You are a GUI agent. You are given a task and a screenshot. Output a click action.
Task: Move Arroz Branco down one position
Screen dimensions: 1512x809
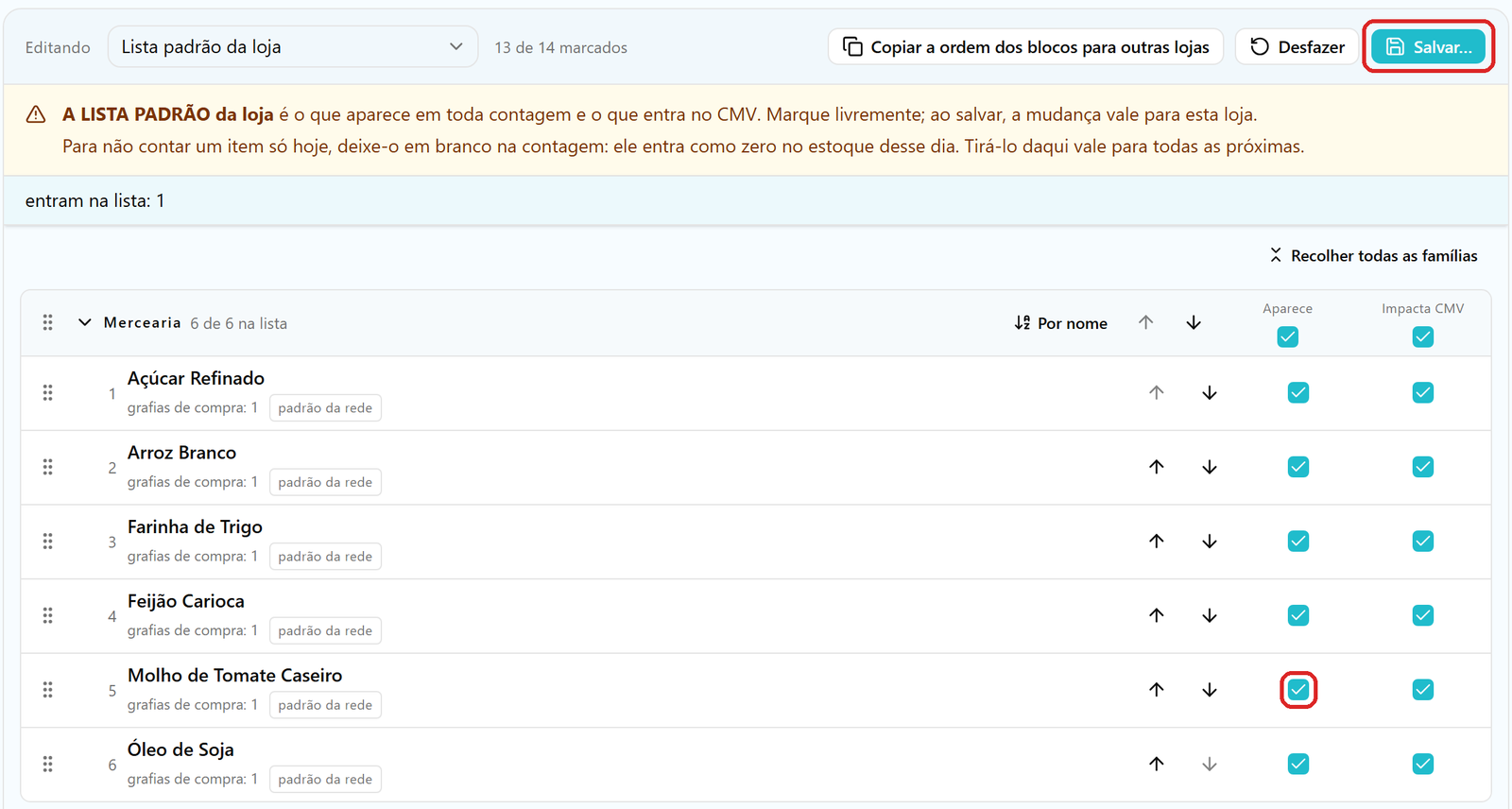[x=1210, y=467]
